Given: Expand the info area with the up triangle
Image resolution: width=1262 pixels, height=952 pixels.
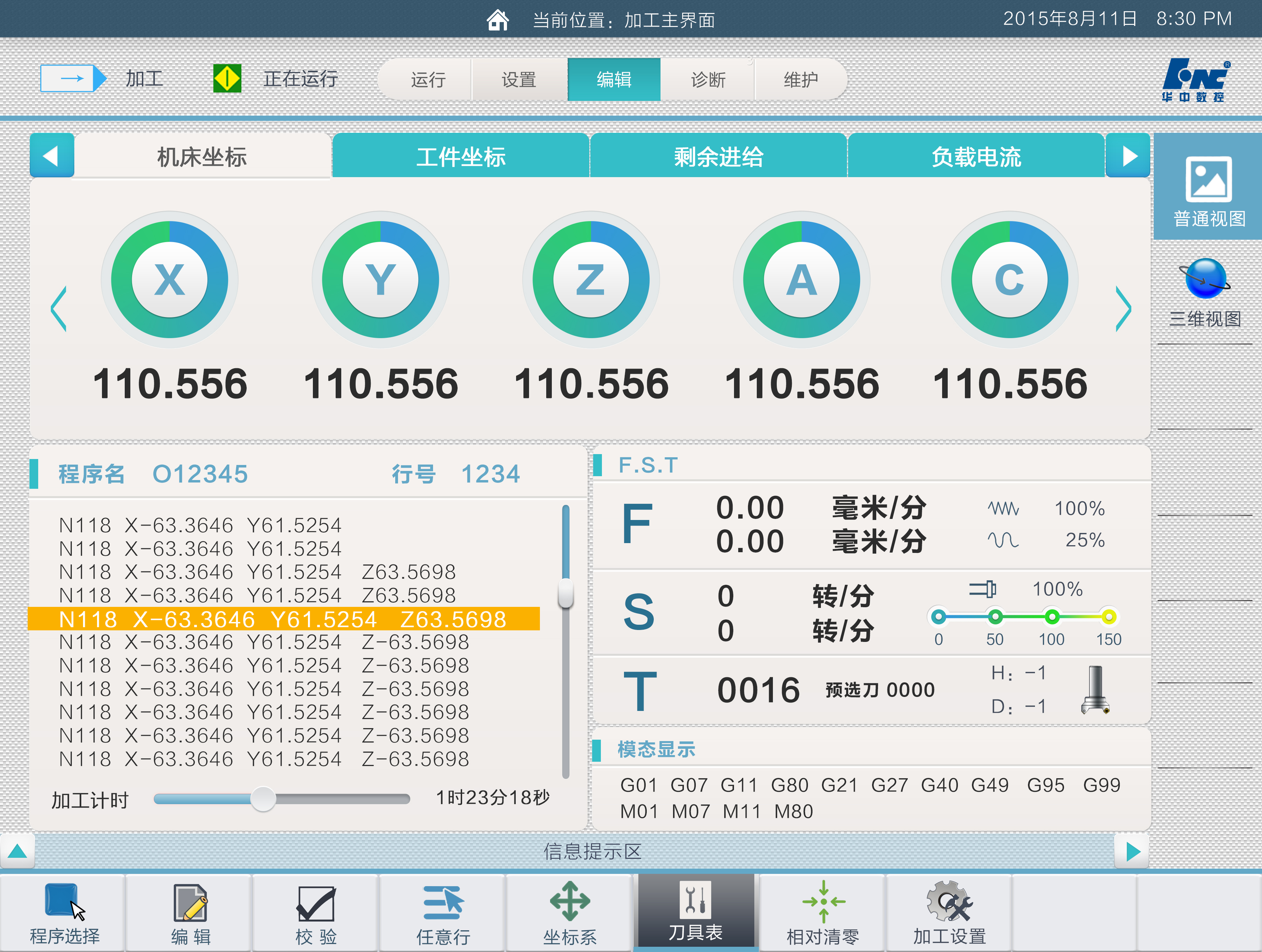Looking at the screenshot, I should click(x=17, y=851).
